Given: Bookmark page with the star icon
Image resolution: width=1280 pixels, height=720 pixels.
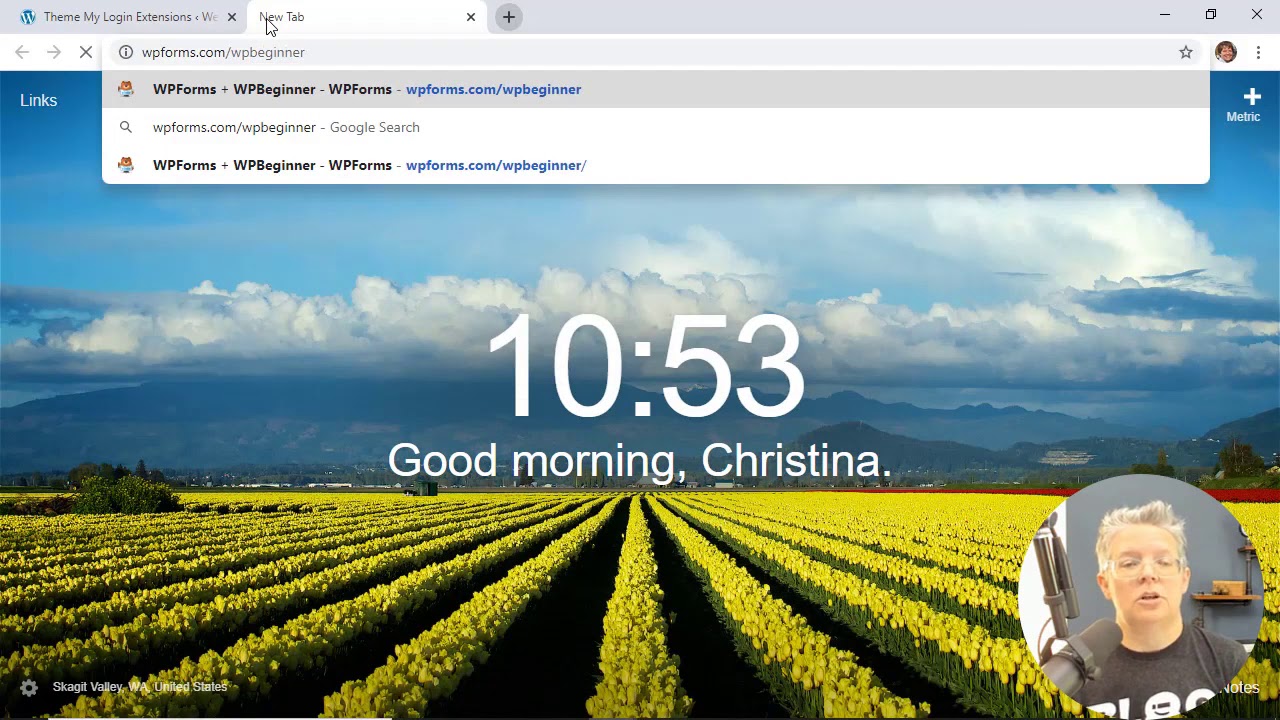Looking at the screenshot, I should [x=1186, y=52].
